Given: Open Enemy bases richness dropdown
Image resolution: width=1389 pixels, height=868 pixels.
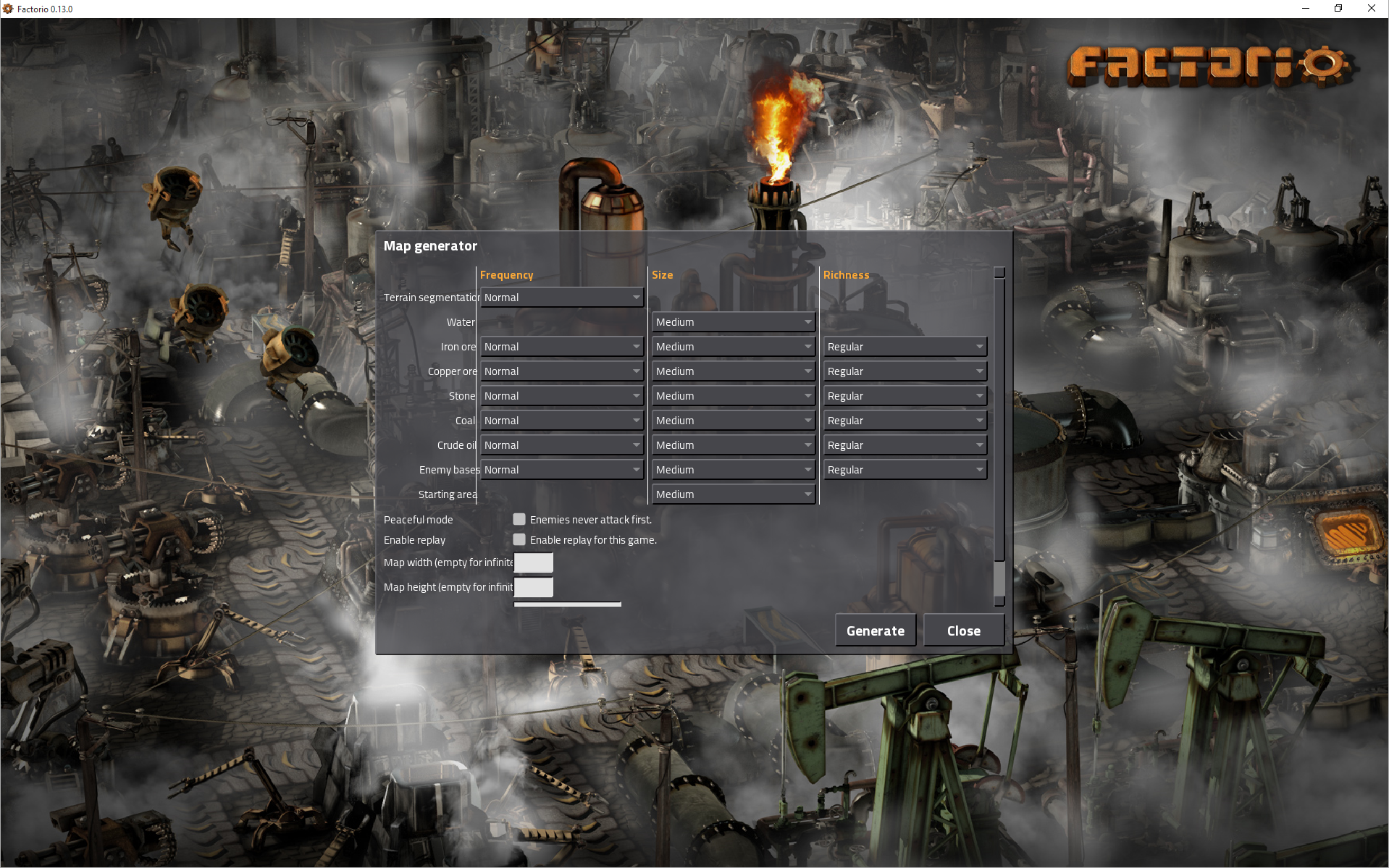Looking at the screenshot, I should click(905, 470).
